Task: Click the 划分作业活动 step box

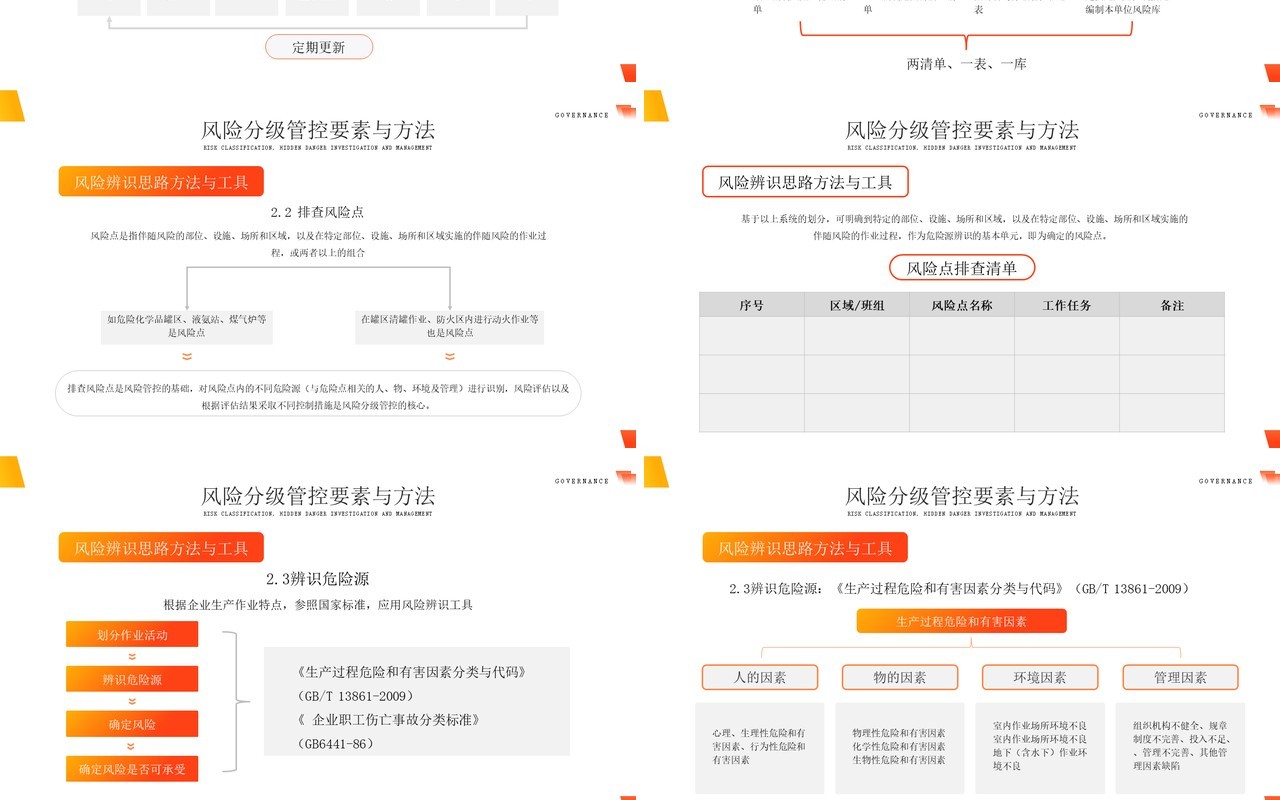Action: pos(132,635)
